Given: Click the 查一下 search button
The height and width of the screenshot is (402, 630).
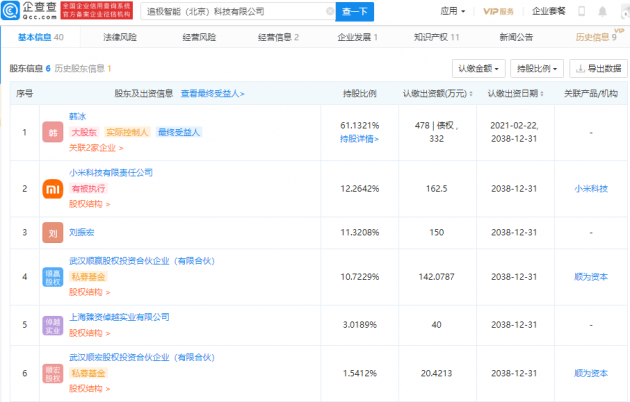Looking at the screenshot, I should [x=355, y=12].
